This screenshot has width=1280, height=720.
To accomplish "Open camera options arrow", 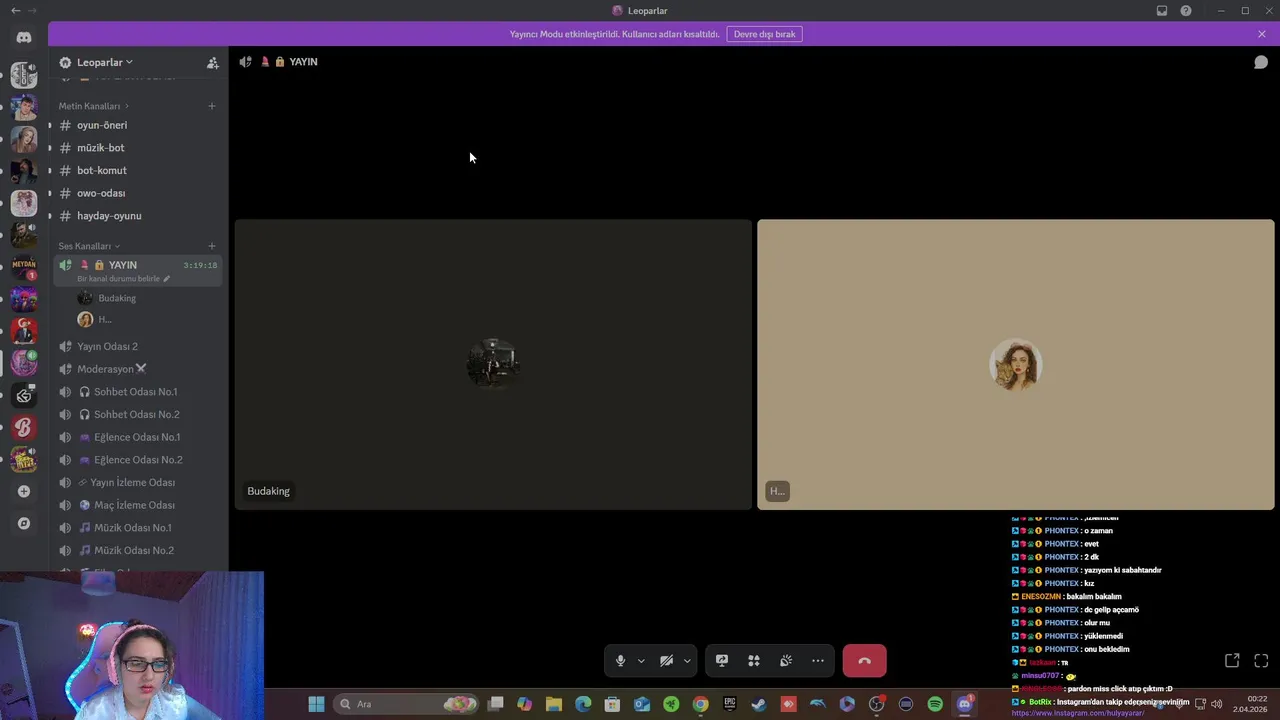I will tap(687, 661).
